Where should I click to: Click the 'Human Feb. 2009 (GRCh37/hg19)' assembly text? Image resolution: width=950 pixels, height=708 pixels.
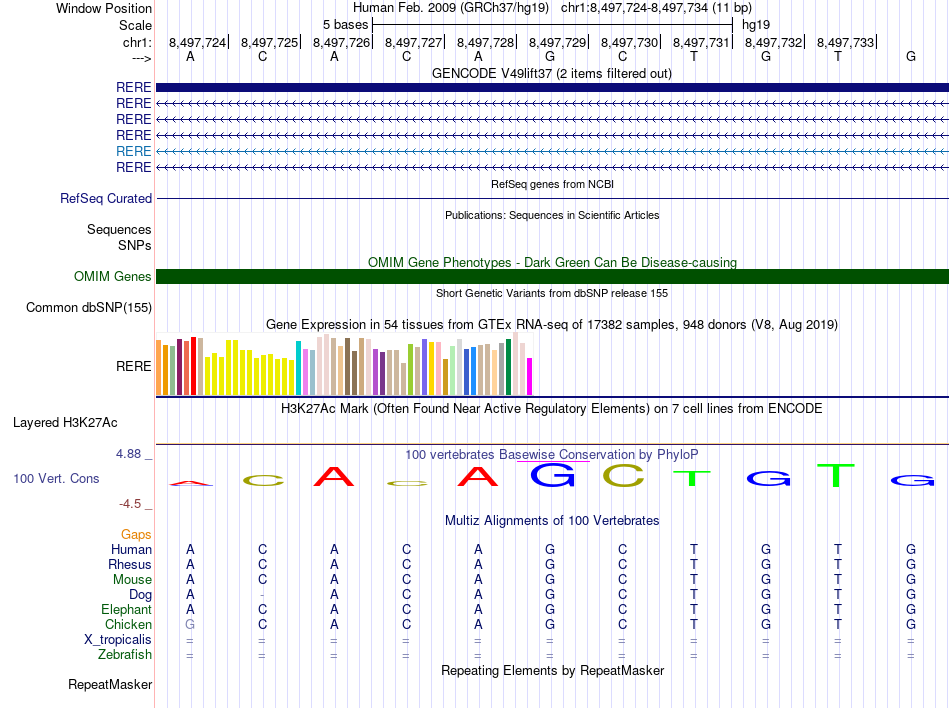coord(451,8)
